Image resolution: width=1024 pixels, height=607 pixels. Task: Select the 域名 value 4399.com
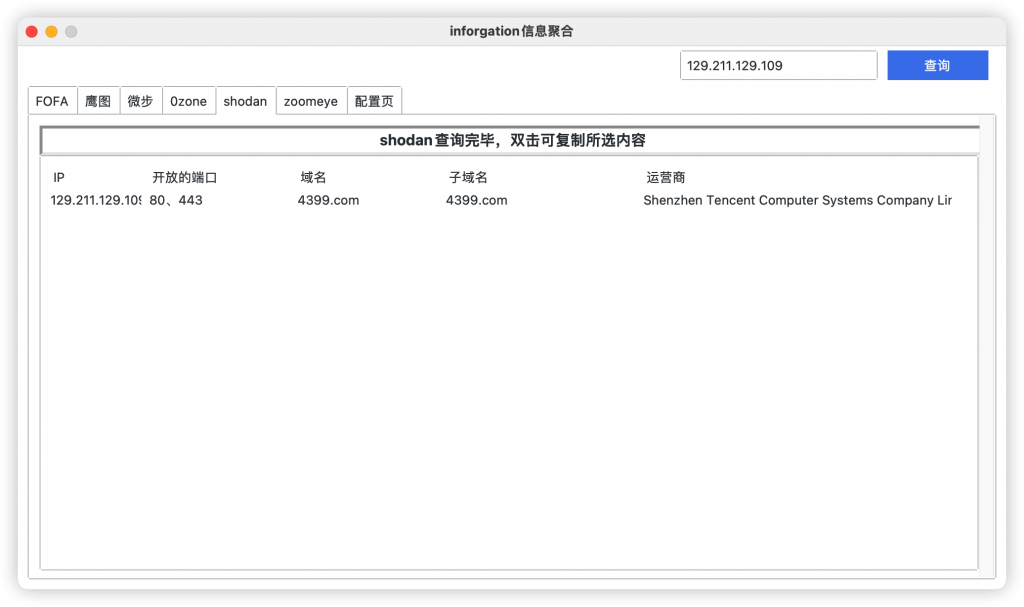[x=328, y=200]
